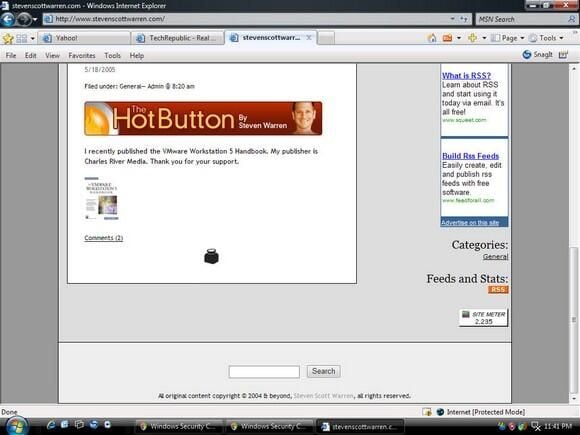Open the Edit menu
This screenshot has width=580, height=435.
pyautogui.click(x=30, y=55)
